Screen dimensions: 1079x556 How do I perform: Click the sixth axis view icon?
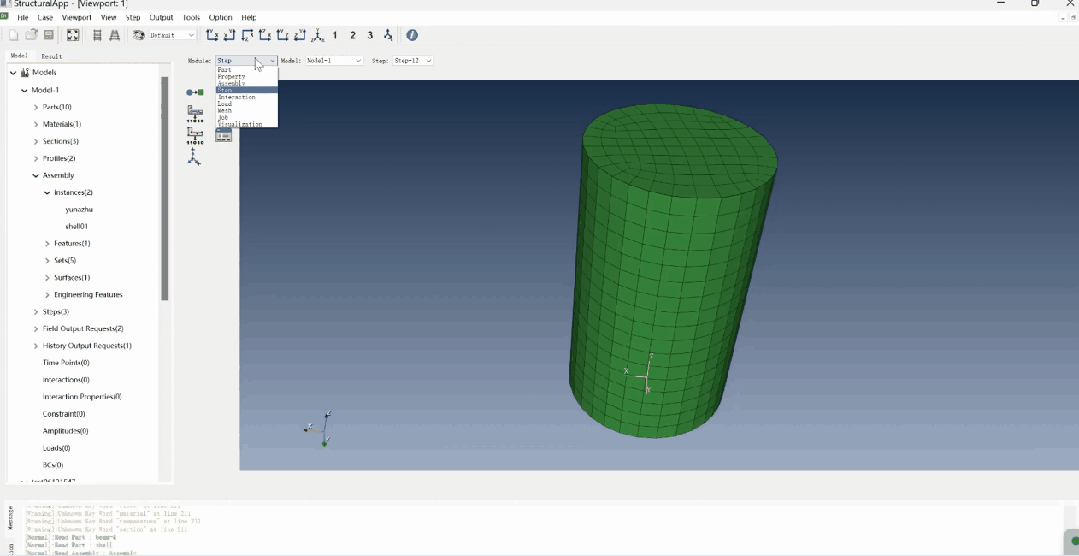pos(299,35)
